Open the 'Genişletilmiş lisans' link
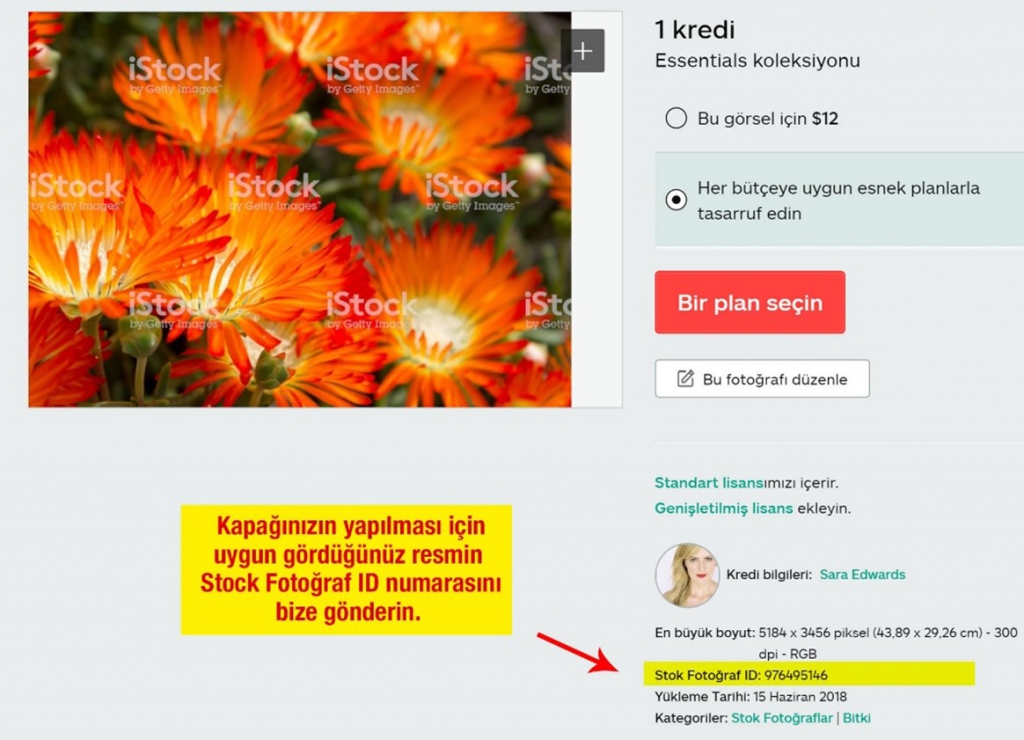This screenshot has width=1024, height=740. point(724,508)
